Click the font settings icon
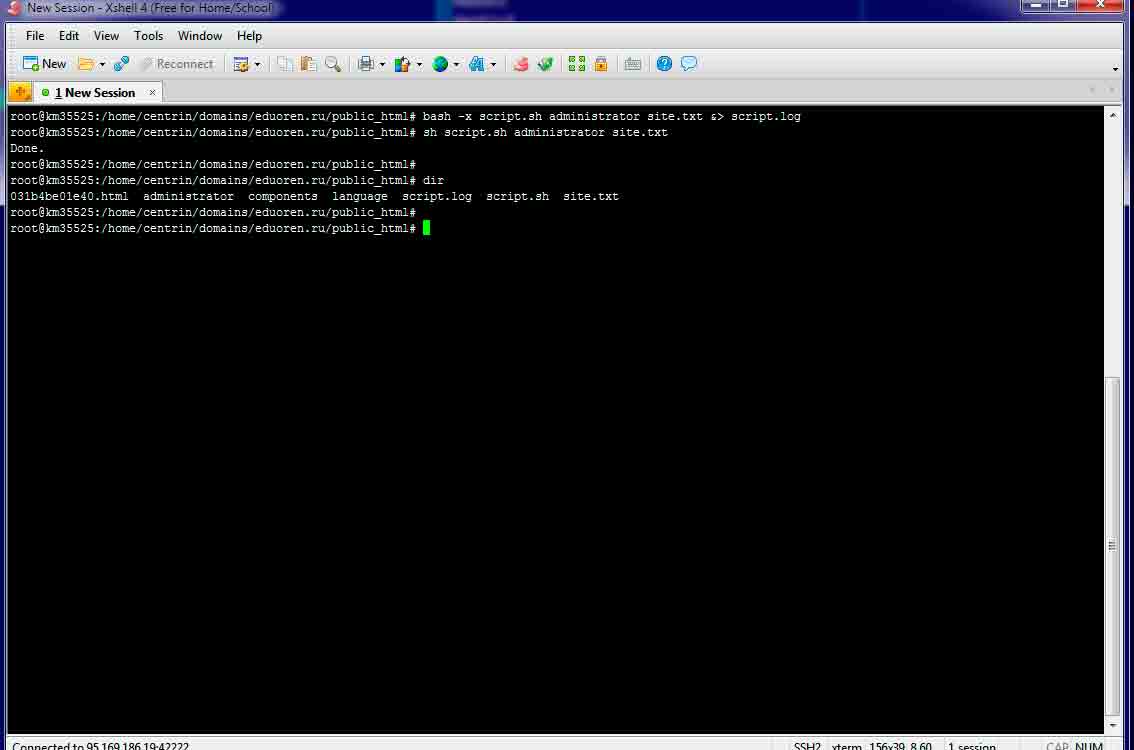The image size is (1134, 750). (477, 64)
